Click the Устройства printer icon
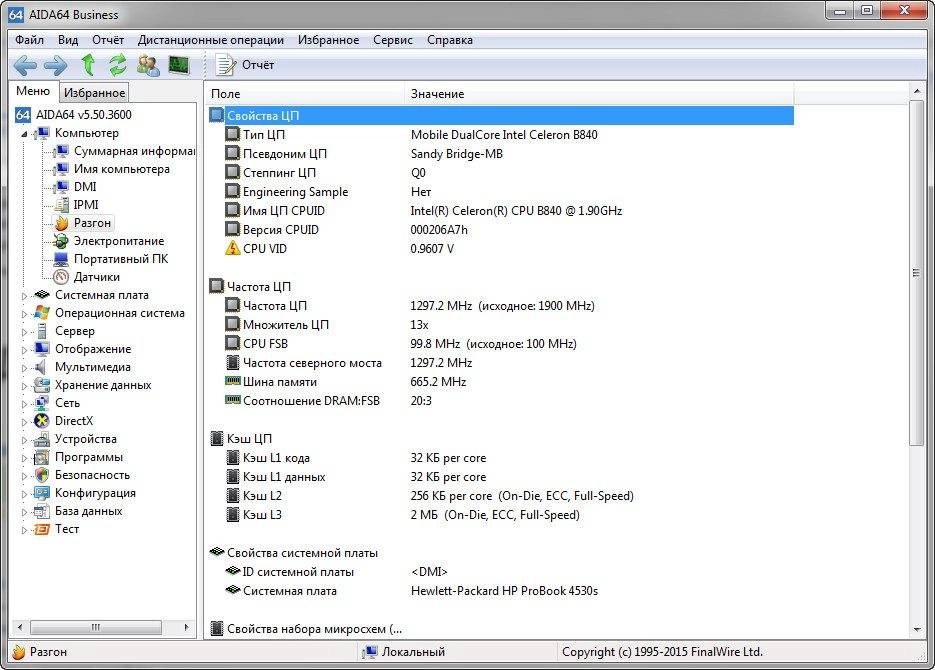Image resolution: width=935 pixels, height=670 pixels. 42,439
